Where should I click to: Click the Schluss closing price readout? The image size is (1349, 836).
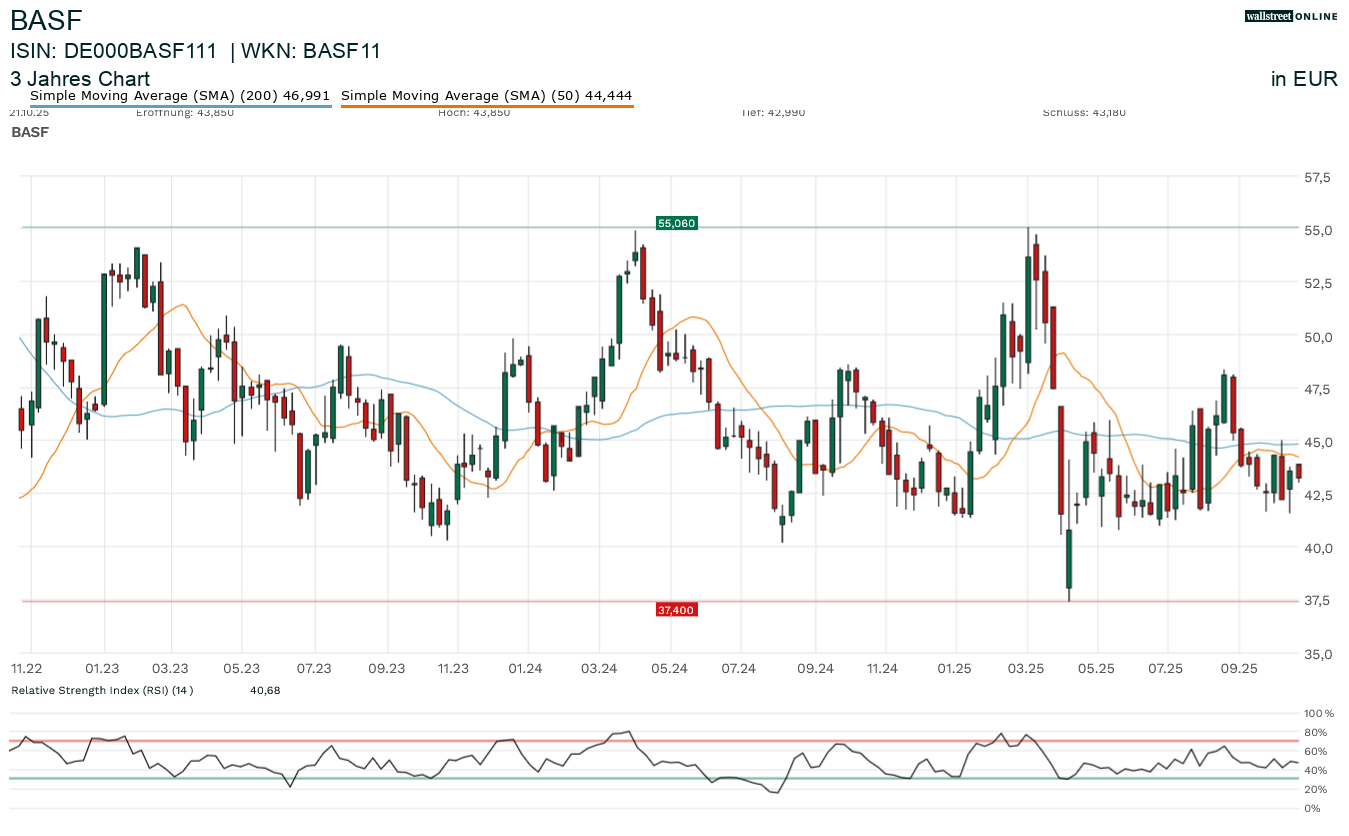pos(1084,112)
